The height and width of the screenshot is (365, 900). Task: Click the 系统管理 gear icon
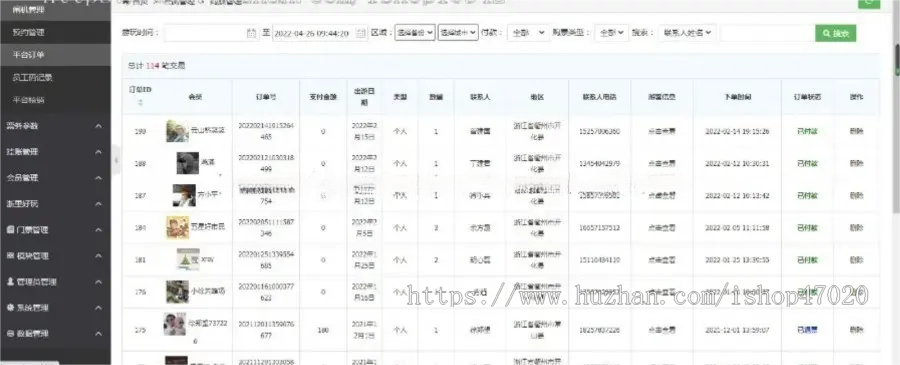(x=10, y=308)
